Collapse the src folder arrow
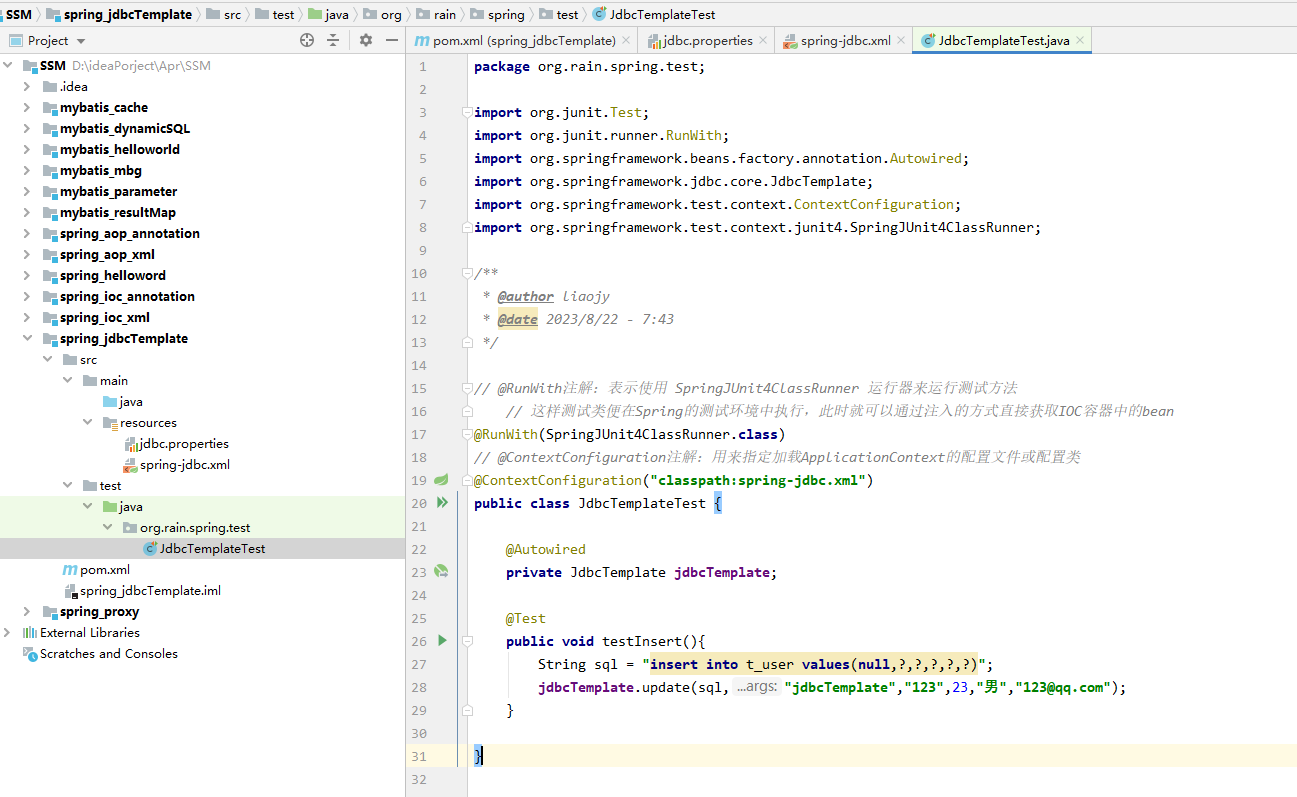 coord(48,359)
